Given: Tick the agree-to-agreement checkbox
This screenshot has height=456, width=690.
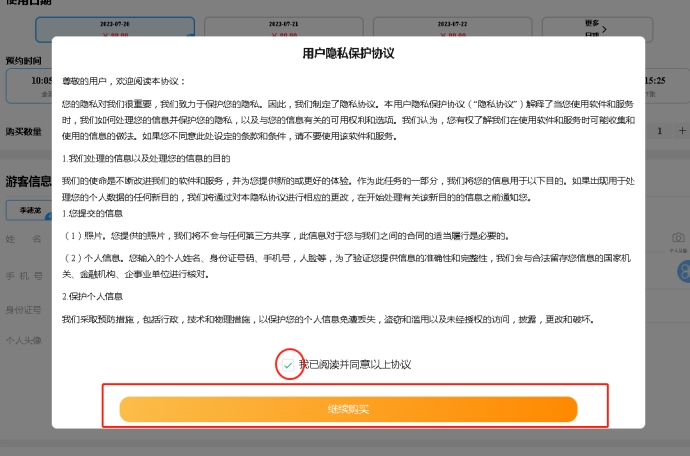Looking at the screenshot, I should coord(288,365).
